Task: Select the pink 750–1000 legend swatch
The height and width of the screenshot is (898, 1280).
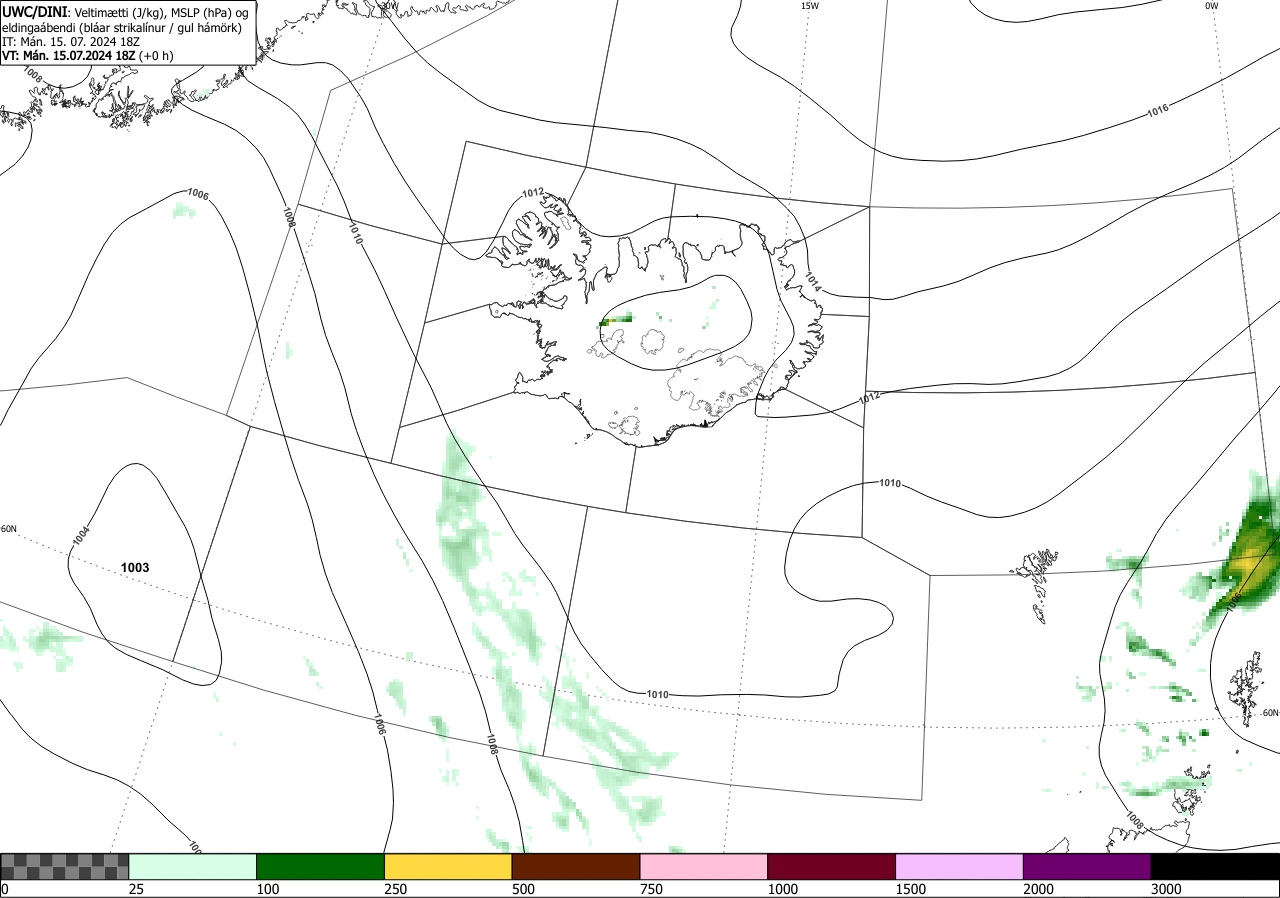Action: coord(704,866)
